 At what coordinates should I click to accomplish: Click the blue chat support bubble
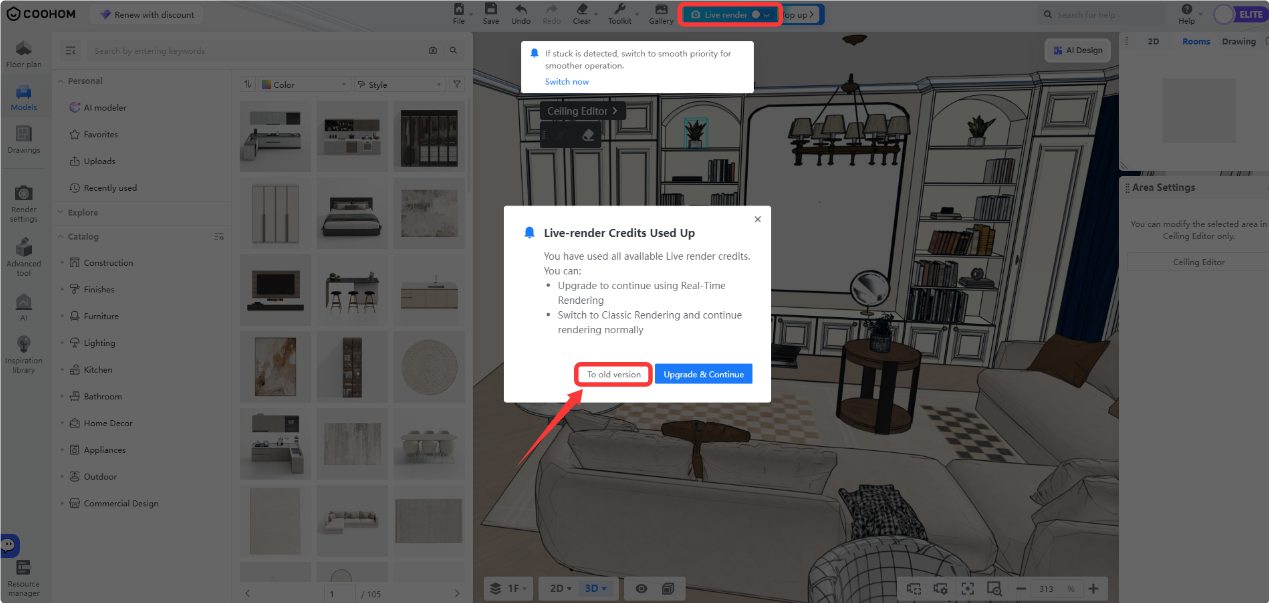point(9,546)
